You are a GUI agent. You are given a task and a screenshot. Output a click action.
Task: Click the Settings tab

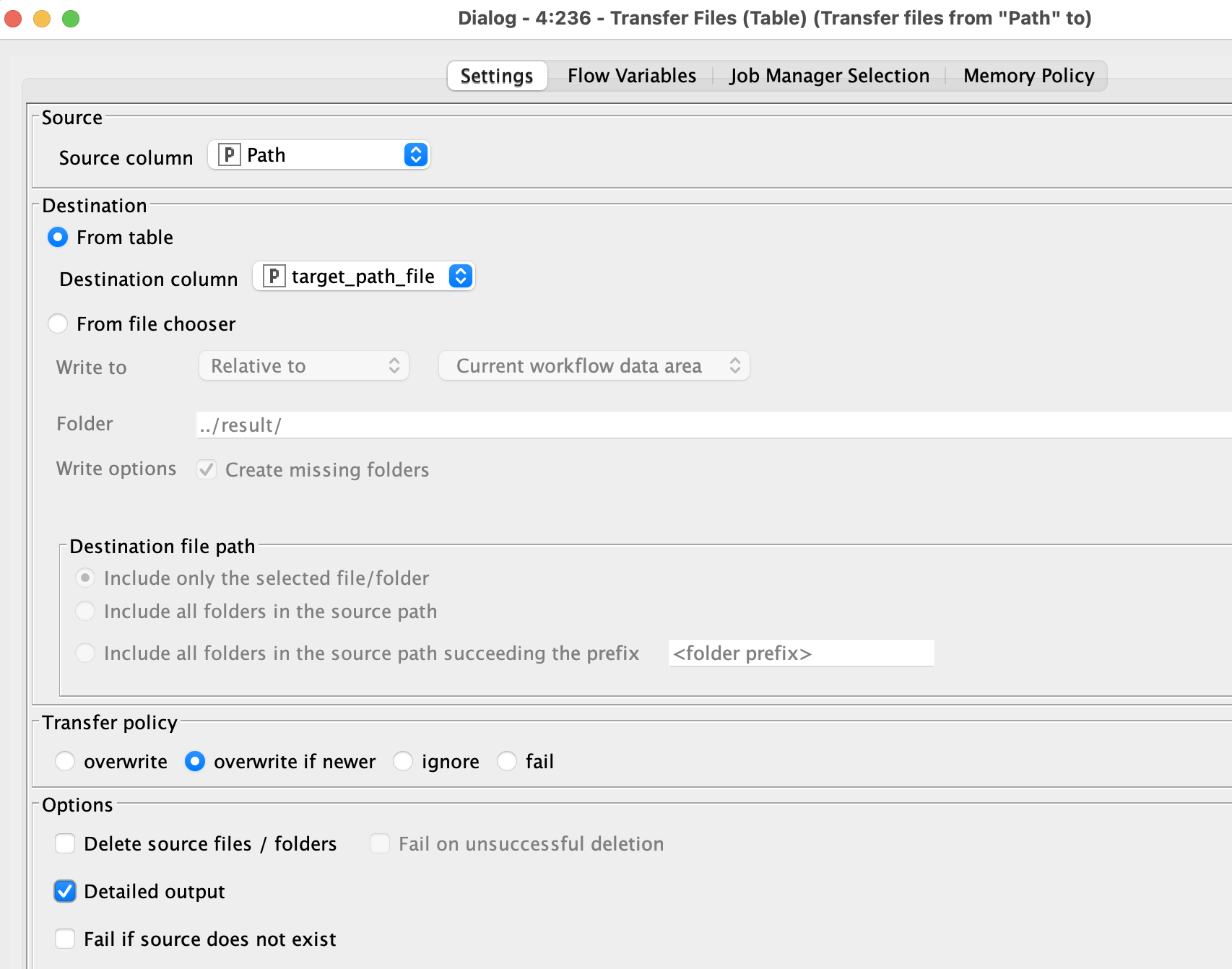pyautogui.click(x=496, y=75)
